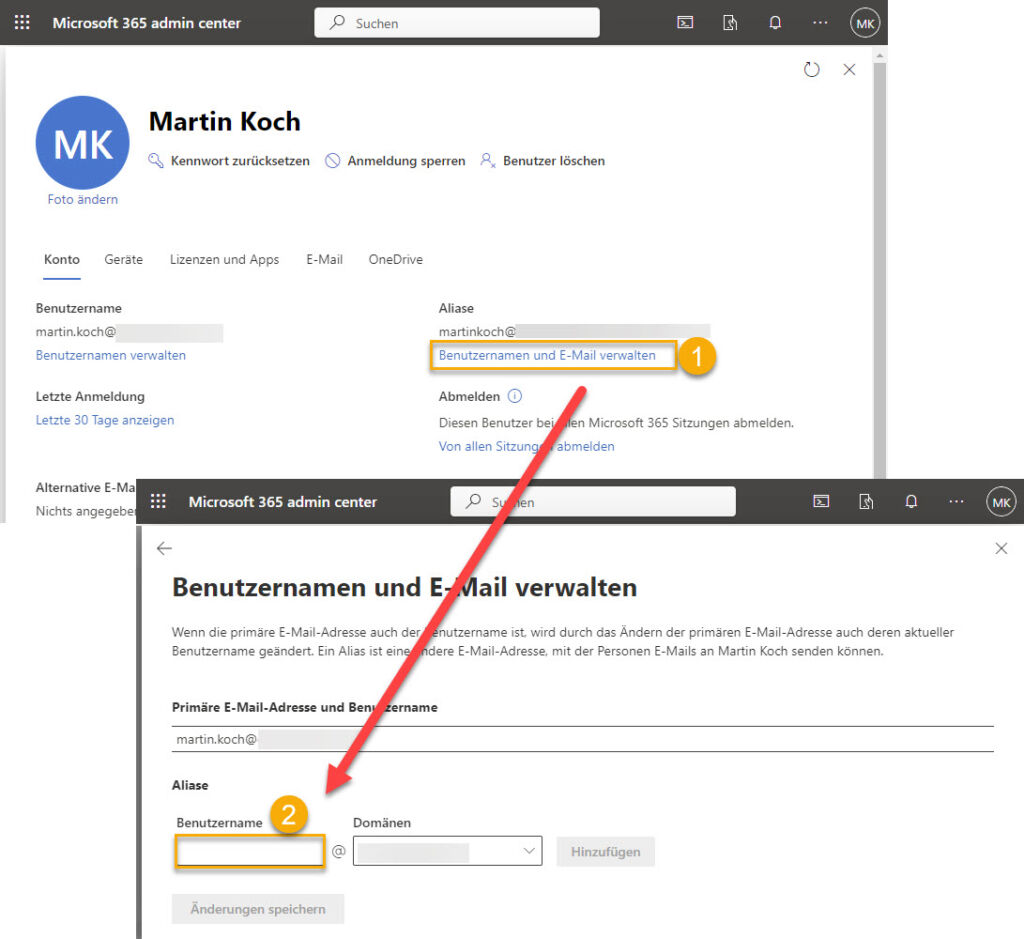Click martinkoch@ alias text
The width and height of the screenshot is (1024, 939).
click(477, 332)
